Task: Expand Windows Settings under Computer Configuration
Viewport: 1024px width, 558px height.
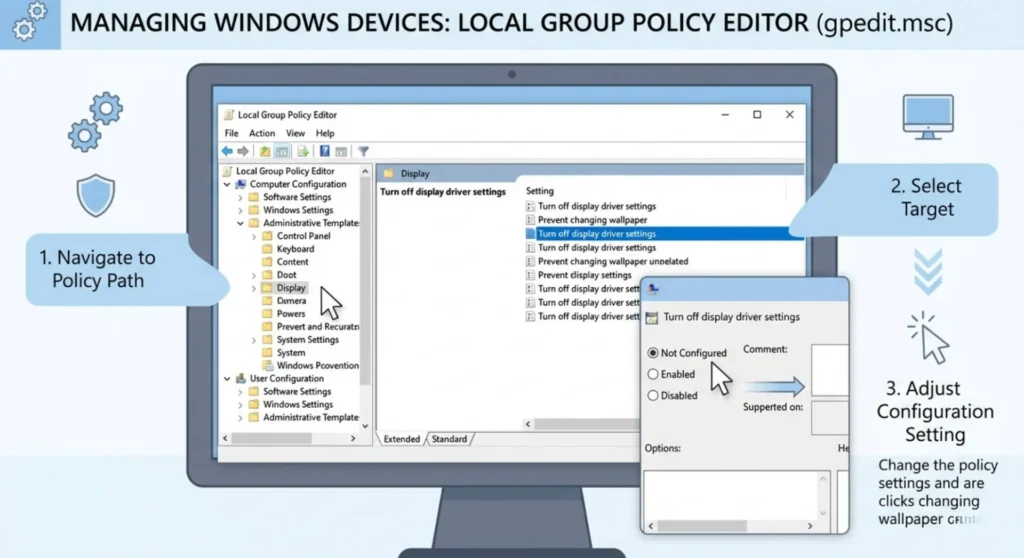Action: tap(240, 210)
